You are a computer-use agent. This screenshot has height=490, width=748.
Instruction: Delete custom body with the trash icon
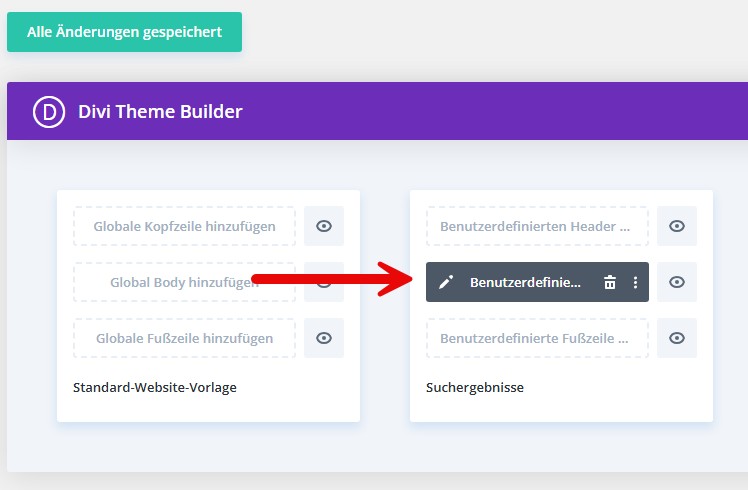pos(610,282)
